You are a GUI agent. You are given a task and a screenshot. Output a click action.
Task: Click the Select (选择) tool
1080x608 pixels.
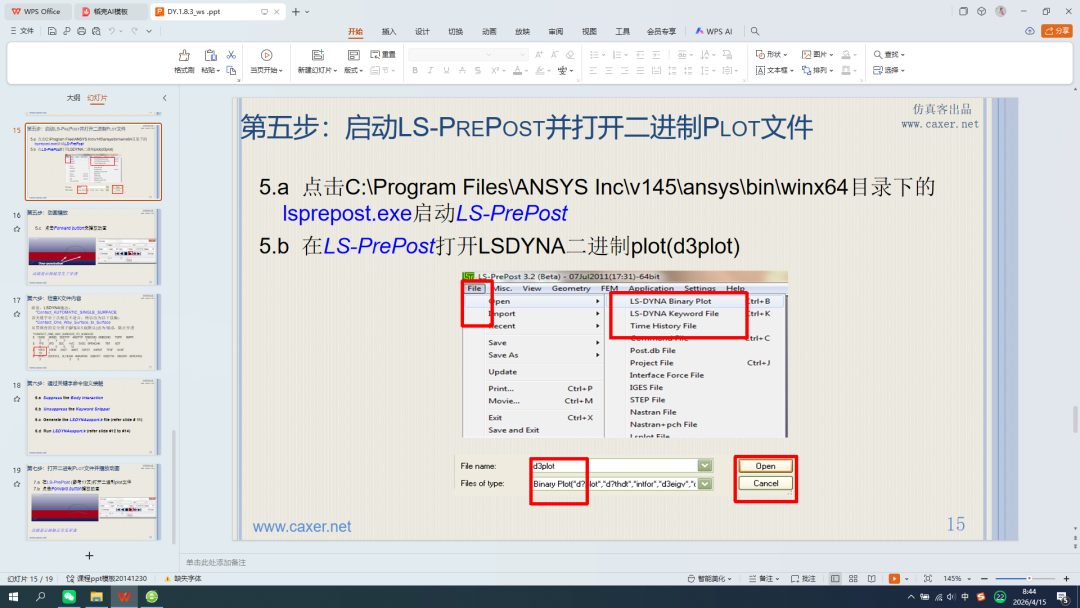pyautogui.click(x=889, y=70)
